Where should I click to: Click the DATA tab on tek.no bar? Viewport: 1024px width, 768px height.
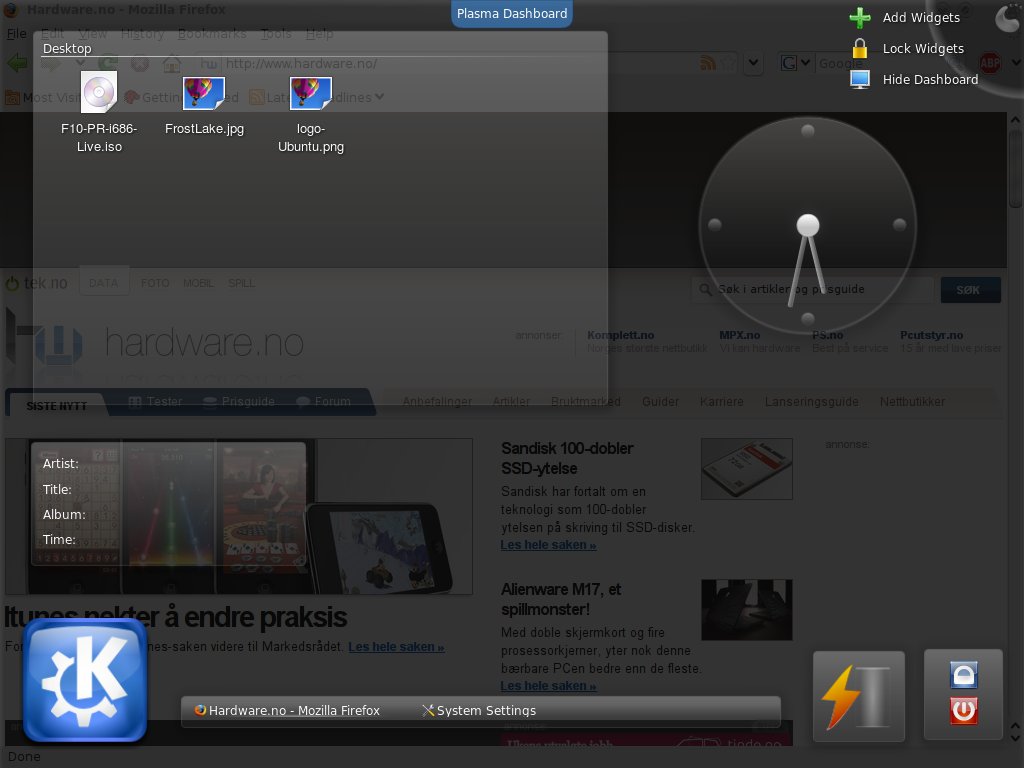click(104, 283)
